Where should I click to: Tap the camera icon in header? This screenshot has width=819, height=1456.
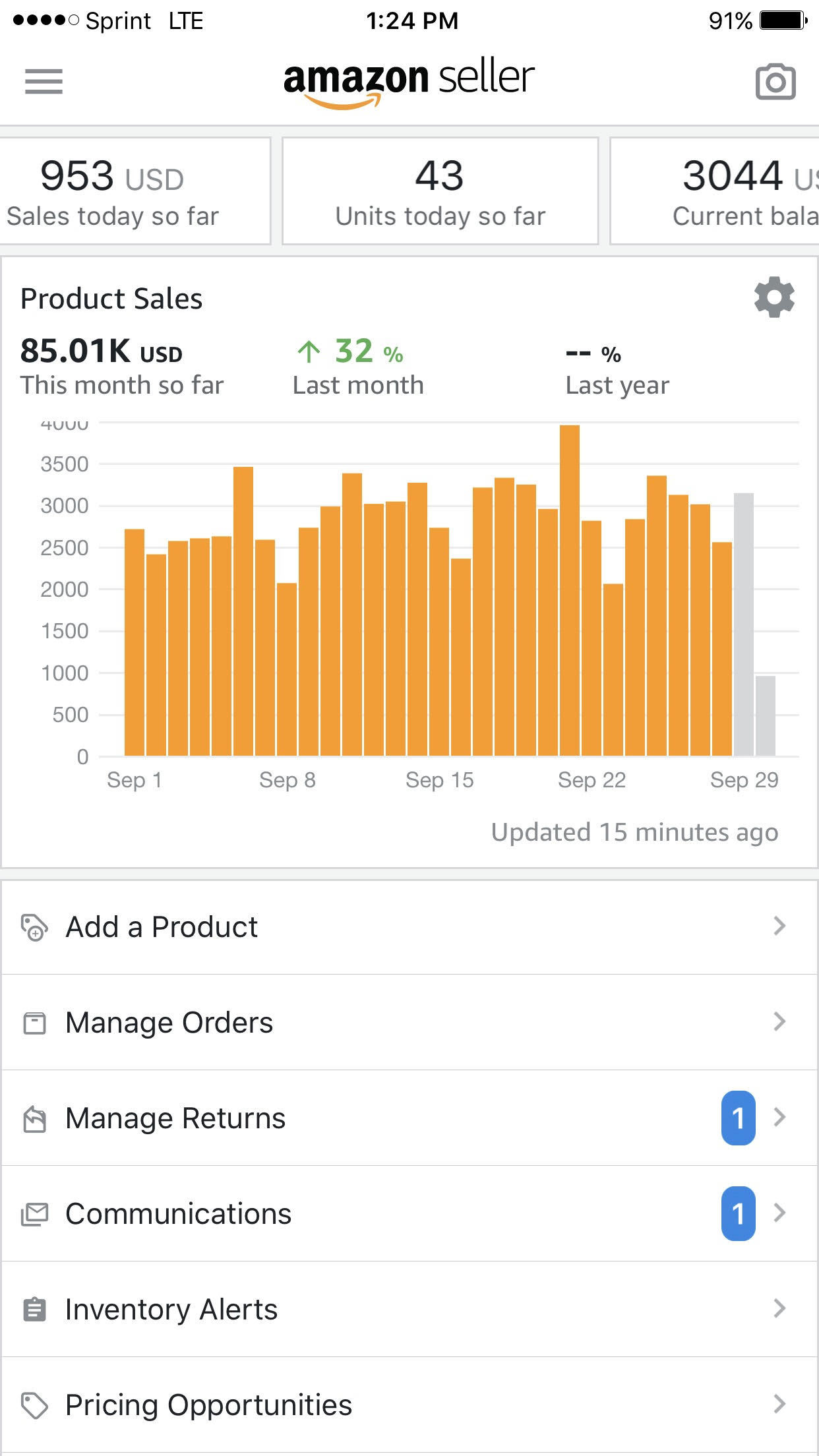(775, 82)
